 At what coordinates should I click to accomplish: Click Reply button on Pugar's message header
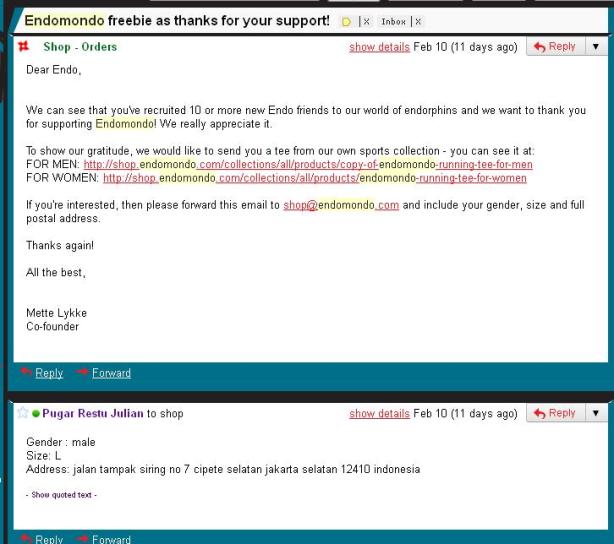click(556, 413)
